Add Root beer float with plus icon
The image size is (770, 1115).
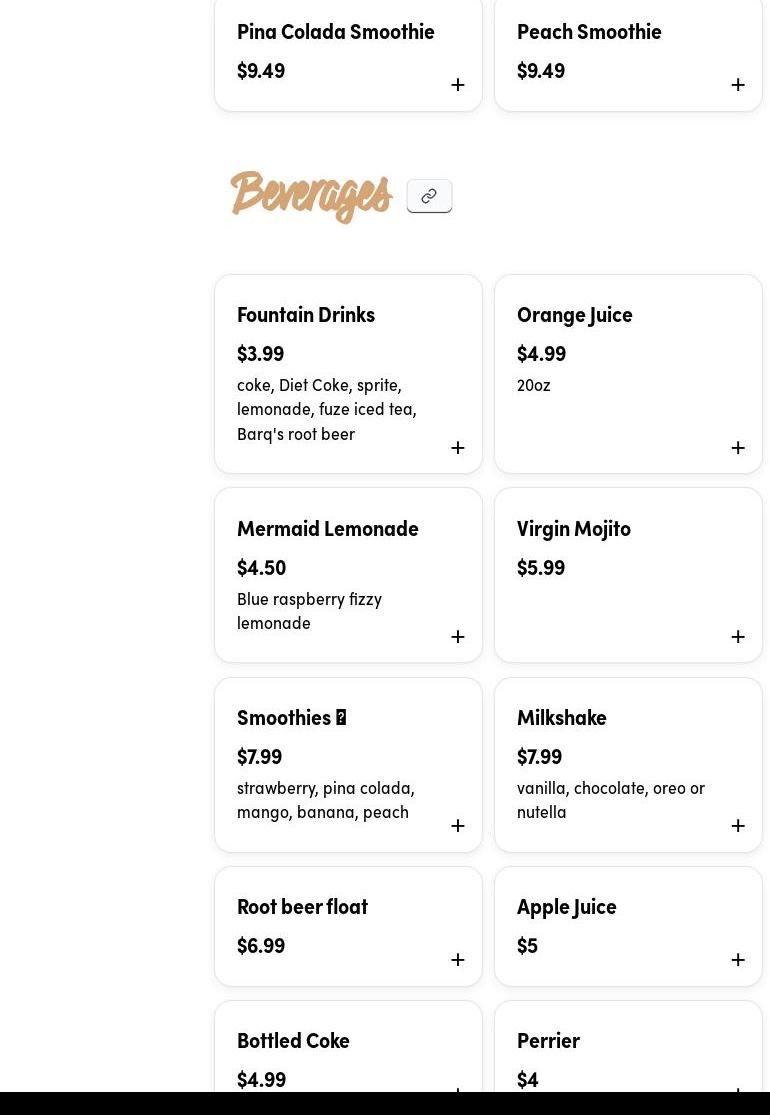(458, 960)
